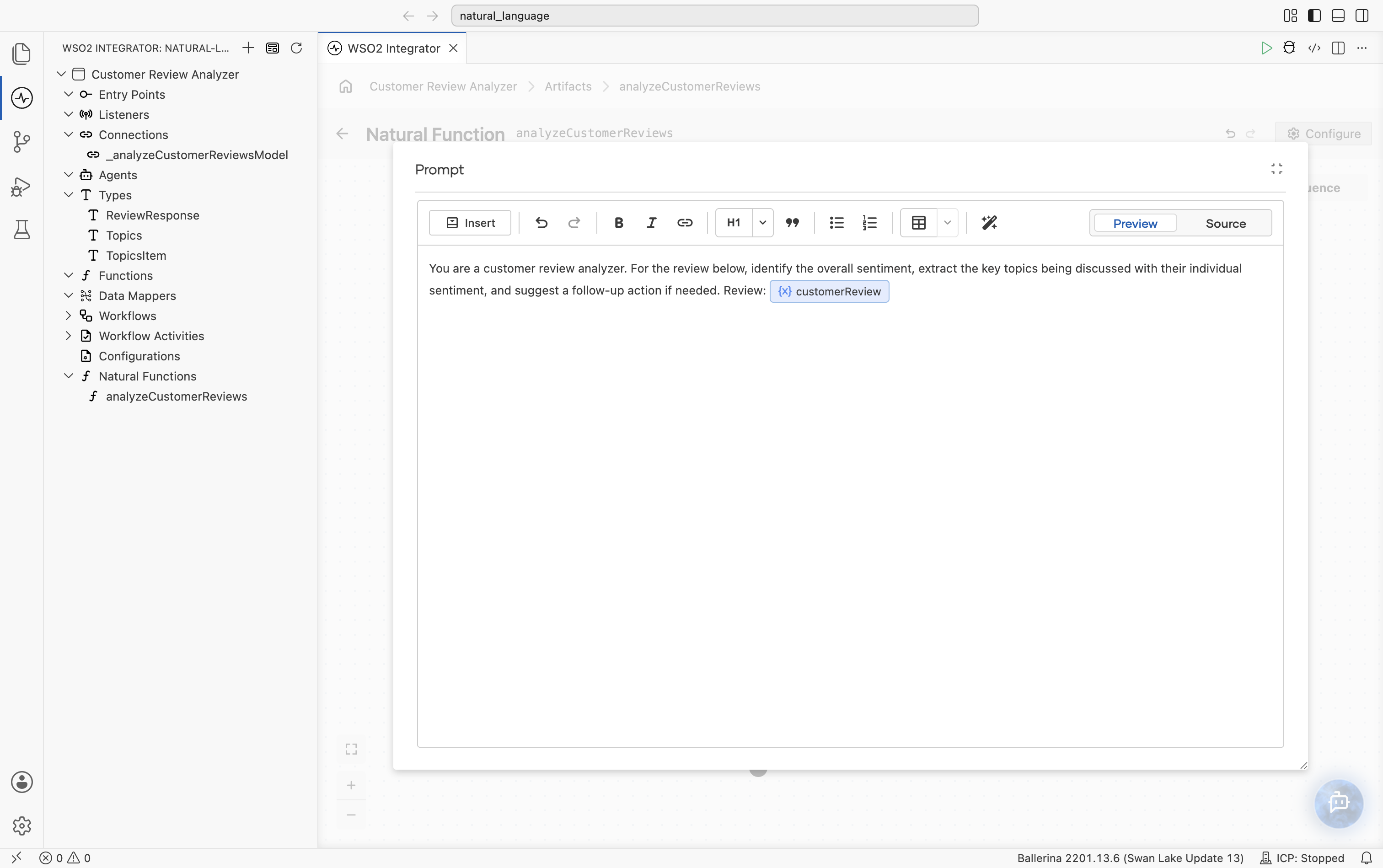Open _analyzeCustomerReviewsModel connection

196,155
